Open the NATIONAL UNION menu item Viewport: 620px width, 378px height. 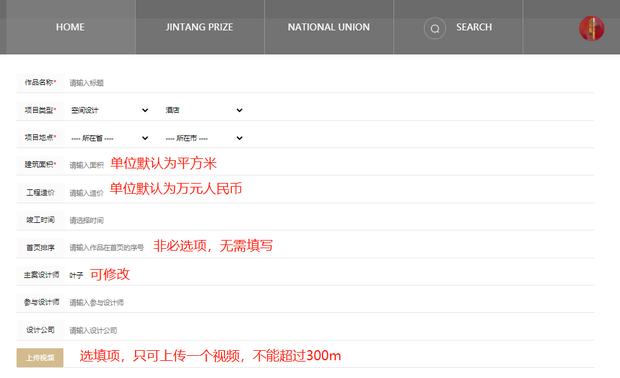pyautogui.click(x=329, y=27)
